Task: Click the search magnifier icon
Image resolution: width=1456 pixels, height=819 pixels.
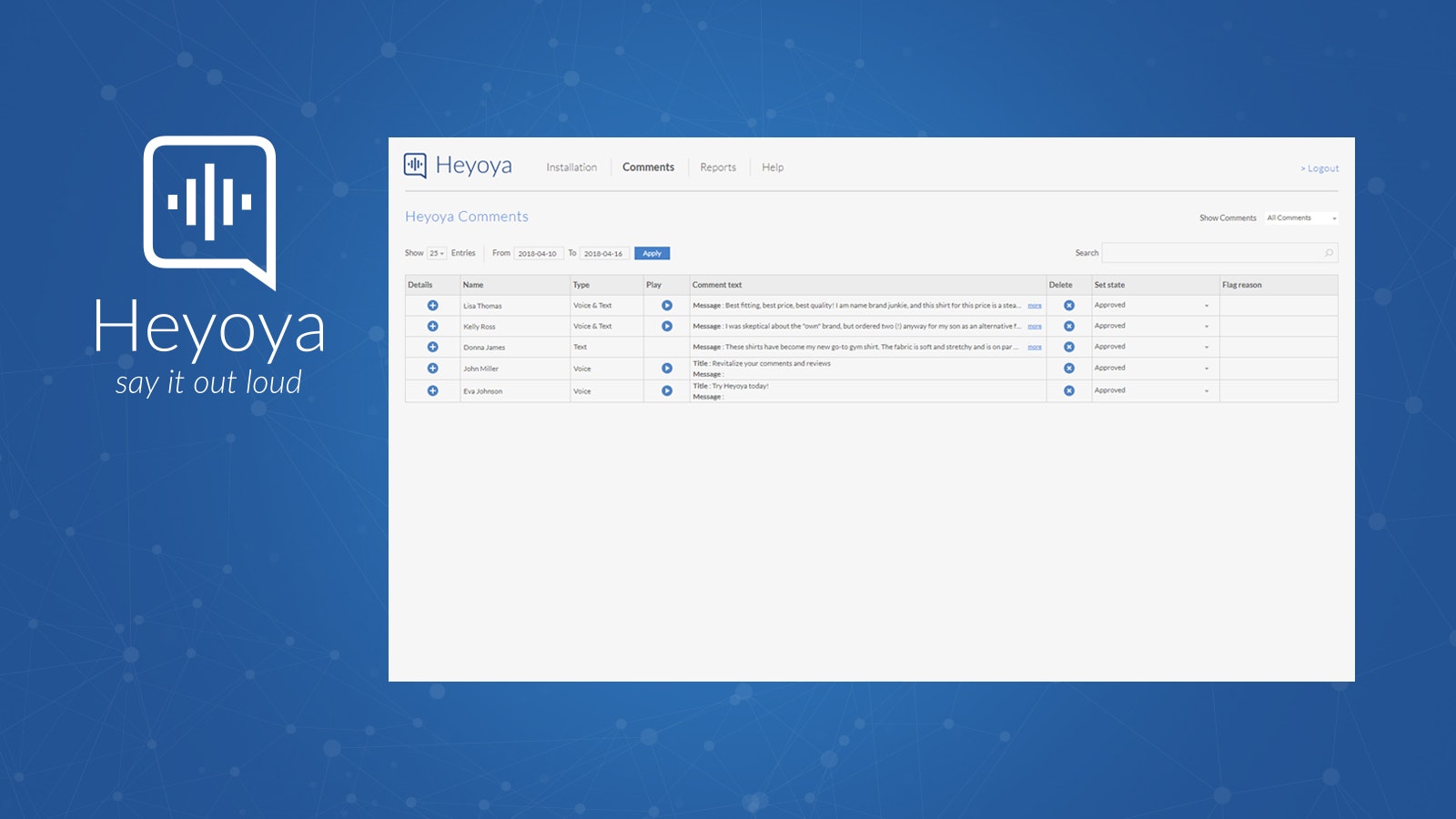Action: point(1329,253)
